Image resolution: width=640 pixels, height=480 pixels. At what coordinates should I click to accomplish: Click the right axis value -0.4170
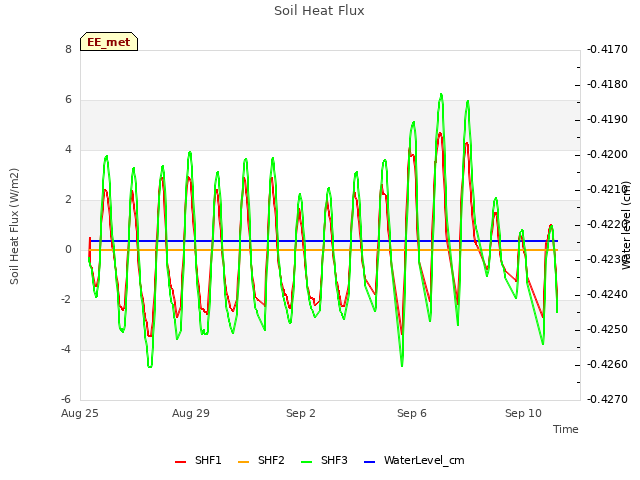click(607, 49)
